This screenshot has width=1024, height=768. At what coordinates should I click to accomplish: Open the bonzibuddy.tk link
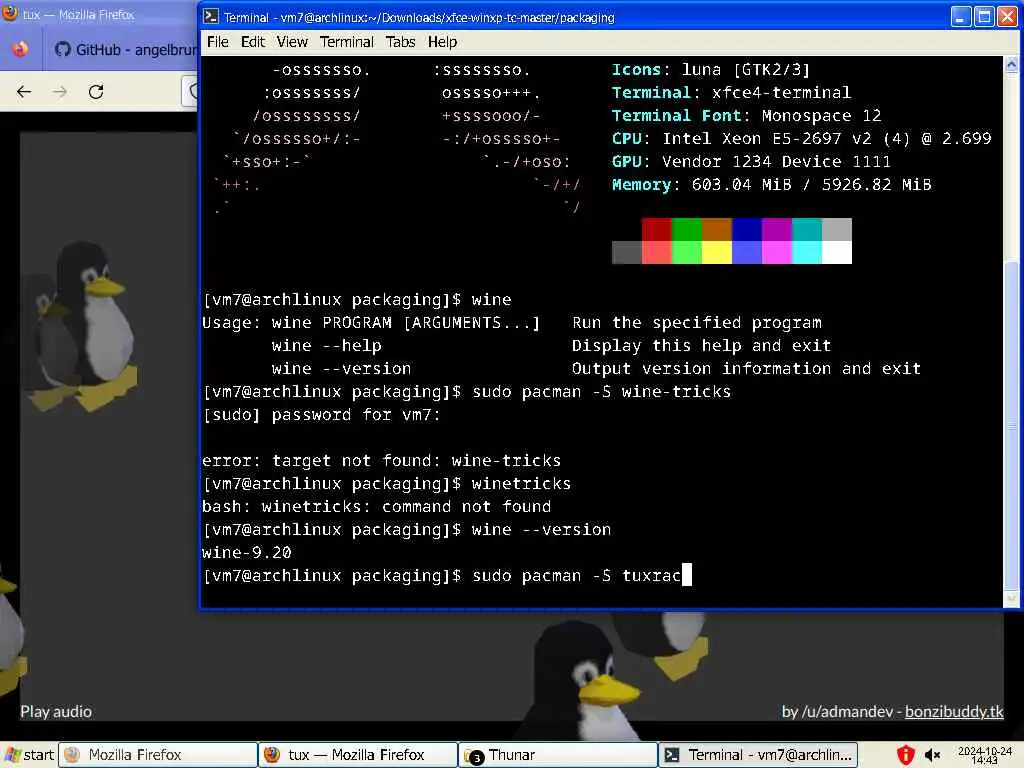coord(953,712)
